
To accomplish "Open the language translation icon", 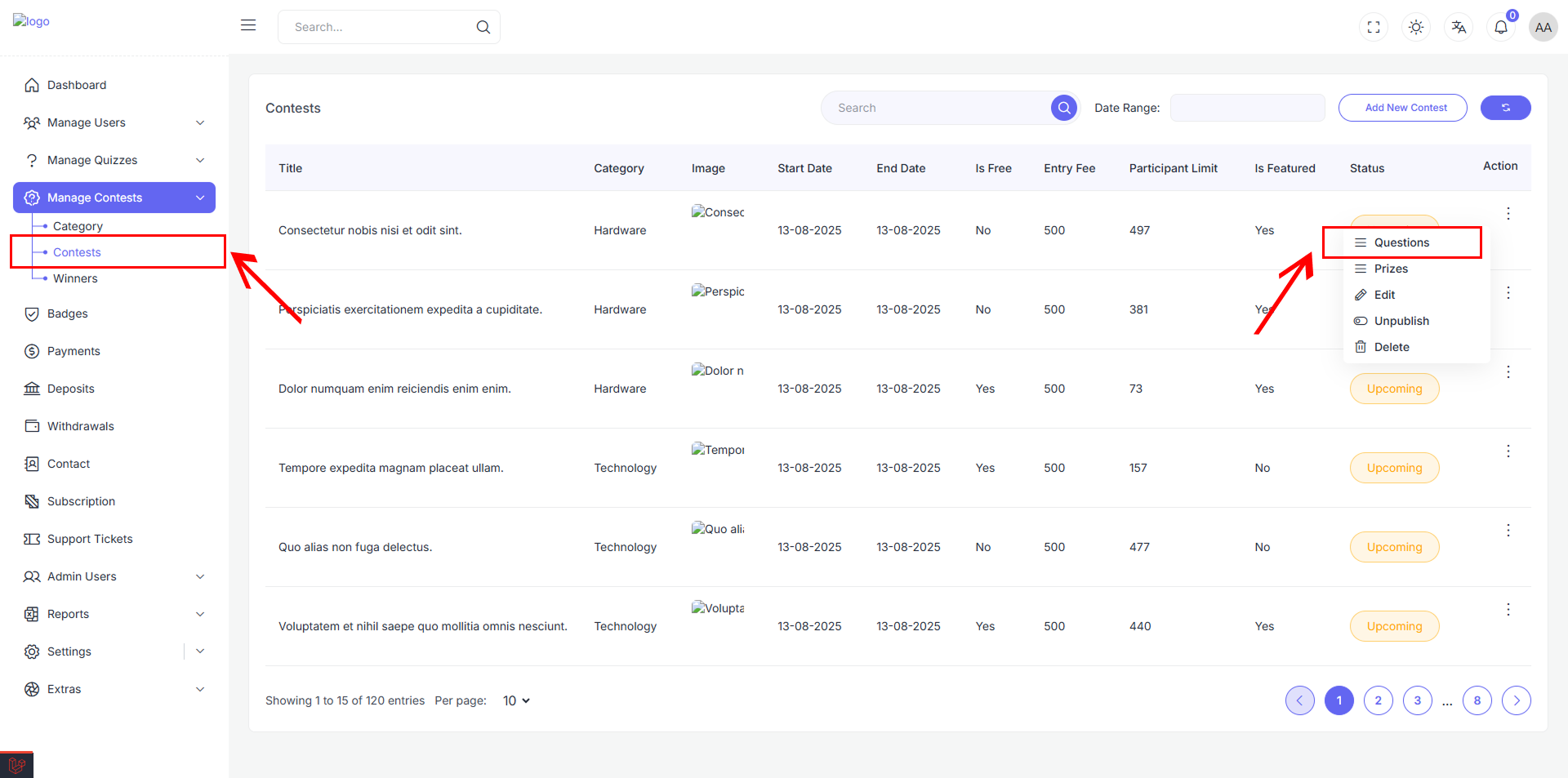I will click(x=1459, y=27).
